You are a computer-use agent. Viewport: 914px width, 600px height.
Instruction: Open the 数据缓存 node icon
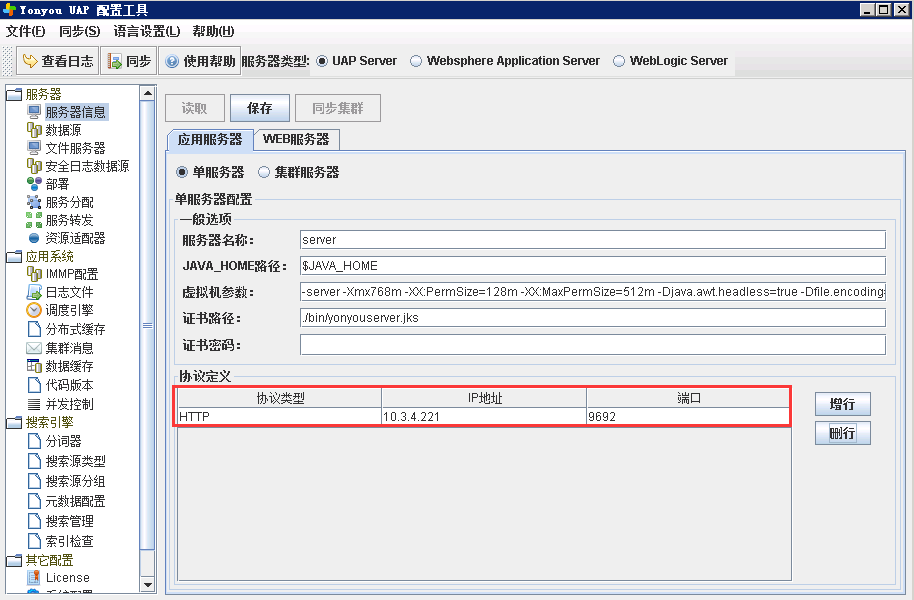tap(34, 366)
